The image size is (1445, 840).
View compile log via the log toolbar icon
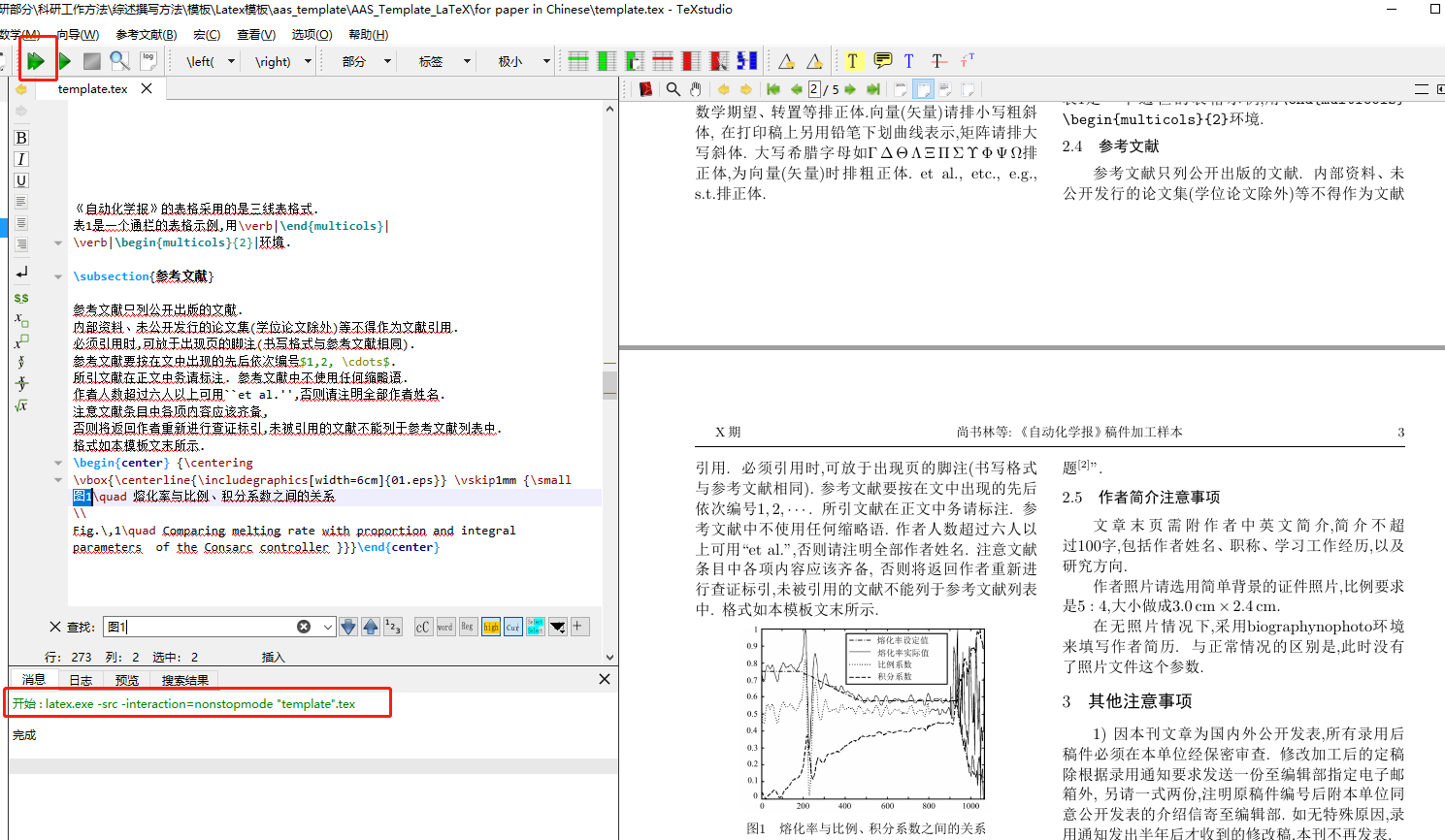click(148, 59)
